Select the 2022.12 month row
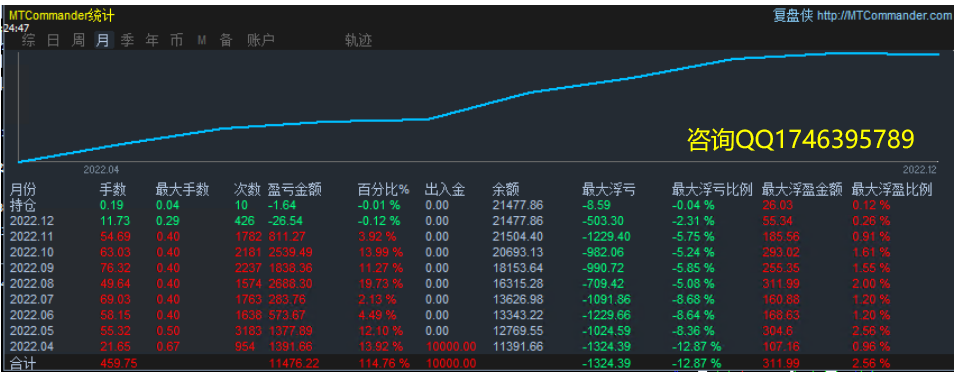Image resolution: width=957 pixels, height=372 pixels. click(x=478, y=221)
